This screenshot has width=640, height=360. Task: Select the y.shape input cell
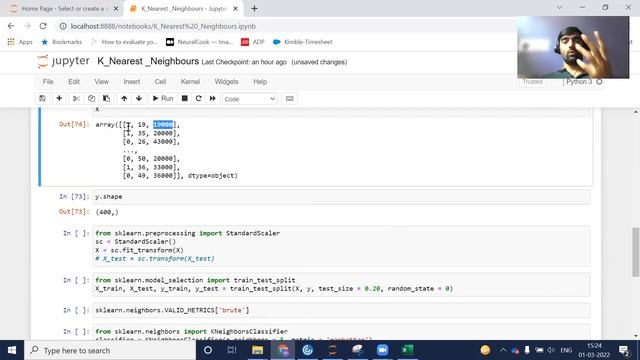coord(341,197)
